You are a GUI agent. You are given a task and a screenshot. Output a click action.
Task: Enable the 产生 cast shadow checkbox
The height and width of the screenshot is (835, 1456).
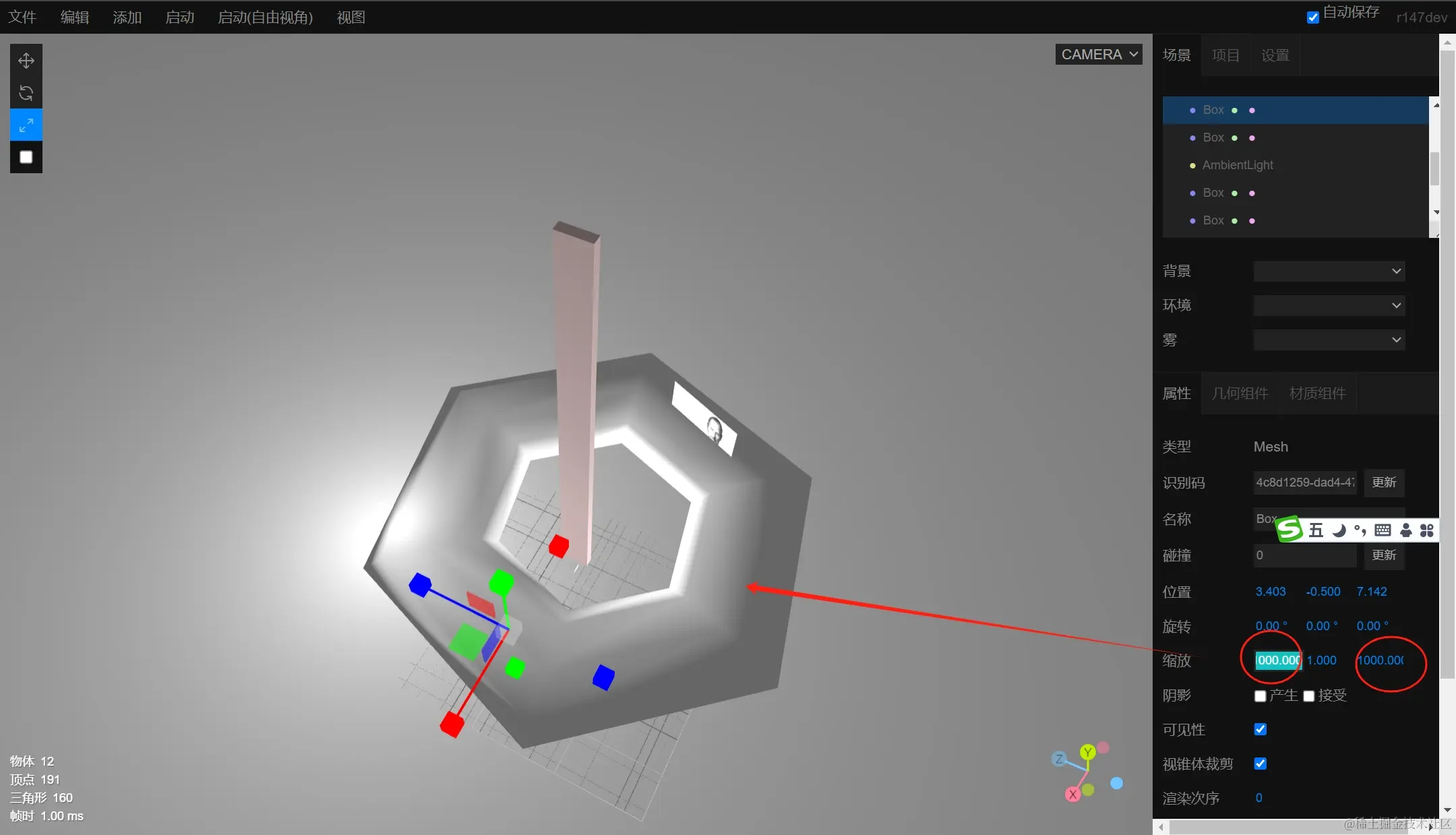click(1260, 695)
